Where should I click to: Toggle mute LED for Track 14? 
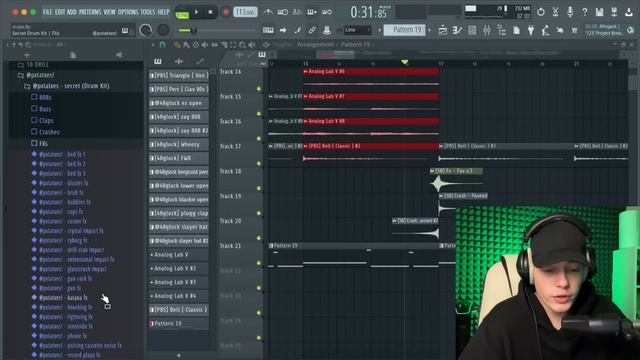(x=259, y=89)
